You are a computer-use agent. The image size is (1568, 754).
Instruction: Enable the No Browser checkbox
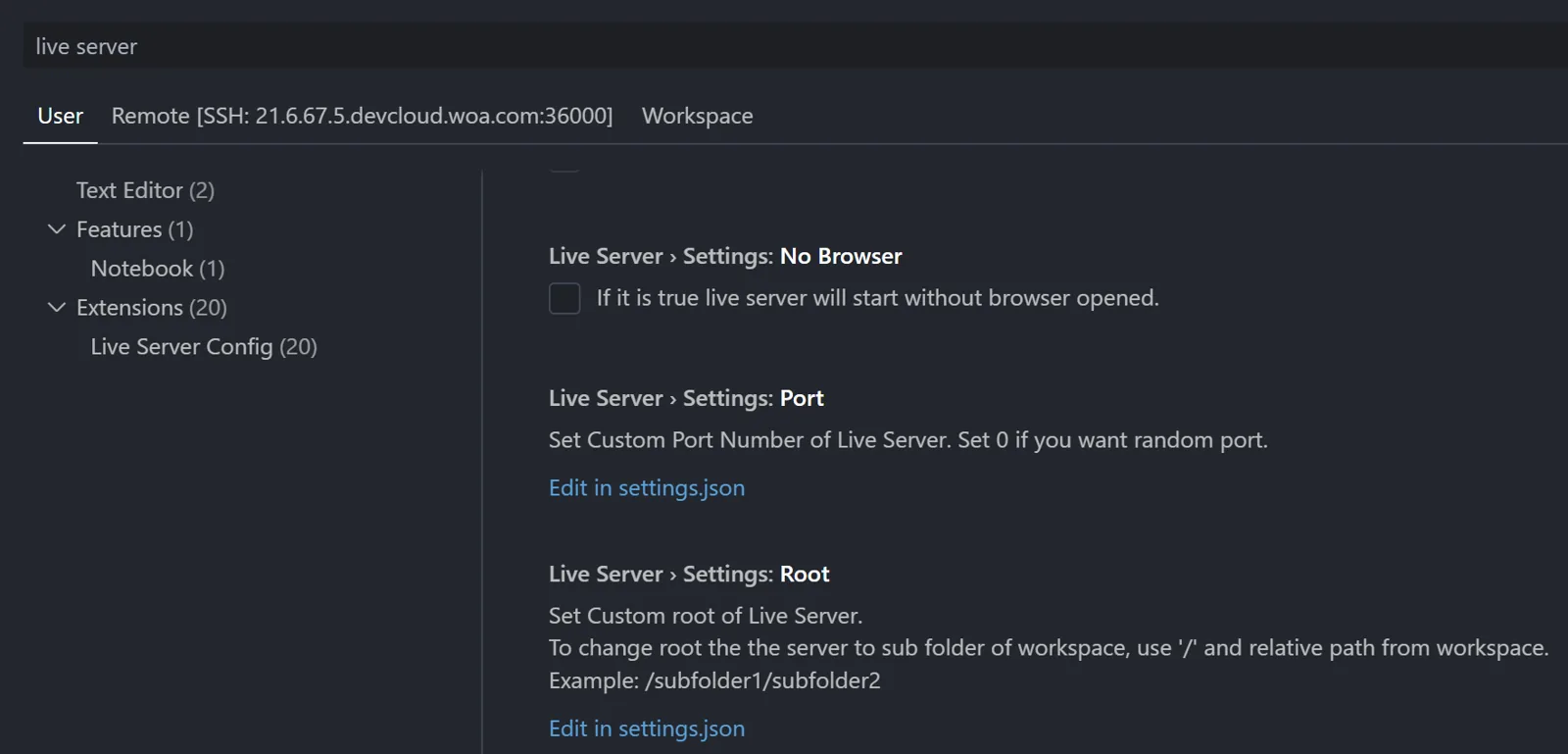click(564, 298)
